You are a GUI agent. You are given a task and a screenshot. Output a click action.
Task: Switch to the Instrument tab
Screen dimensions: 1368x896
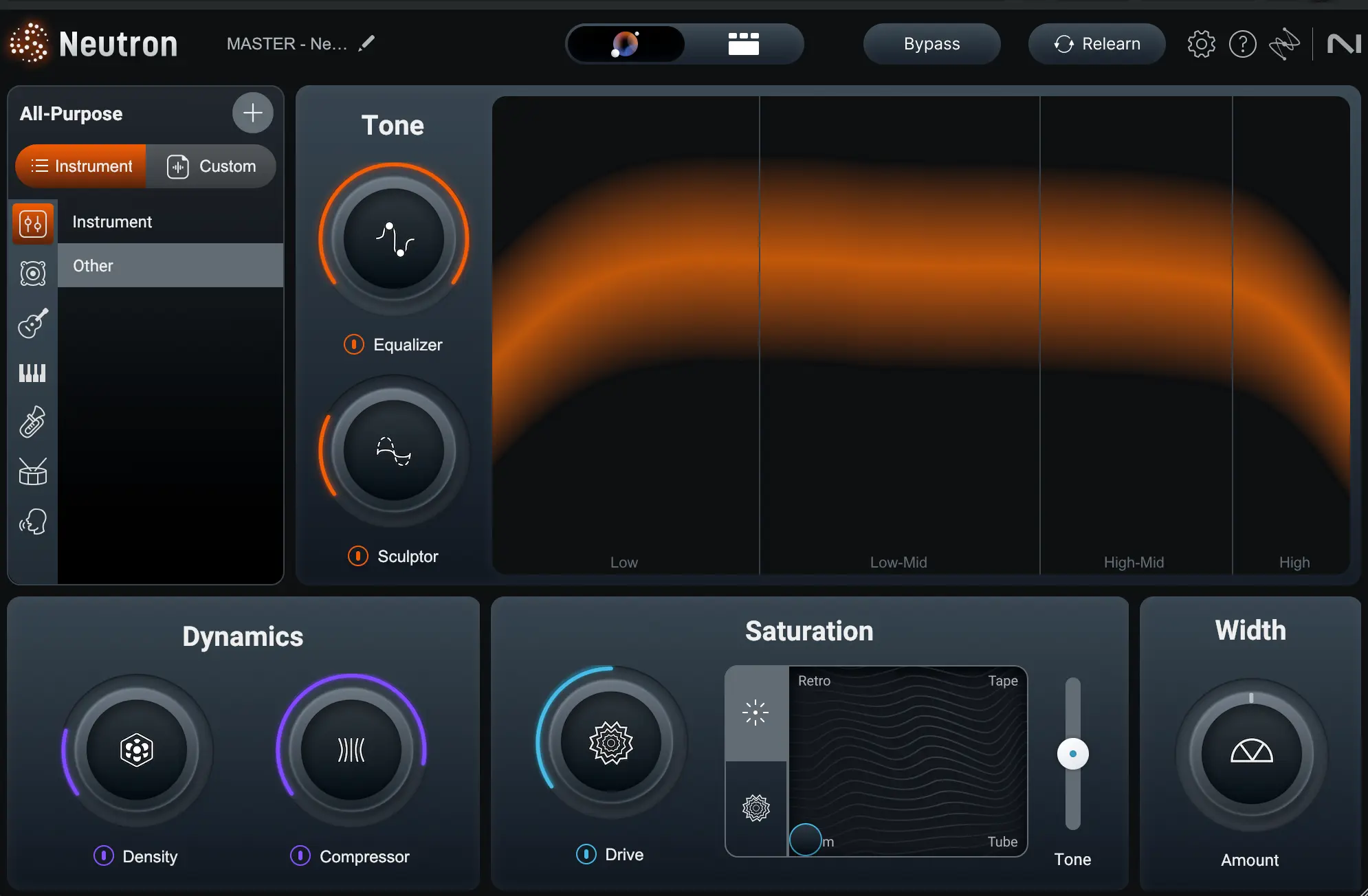point(80,166)
